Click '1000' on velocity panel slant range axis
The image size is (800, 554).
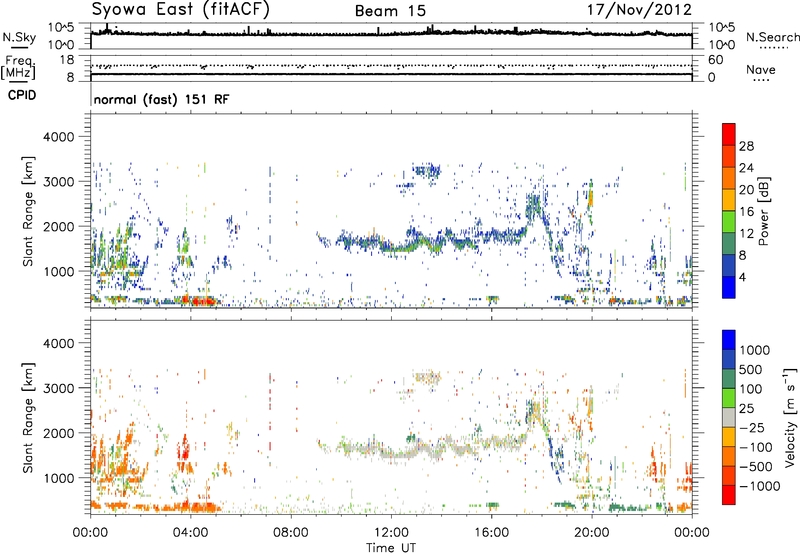tap(59, 478)
